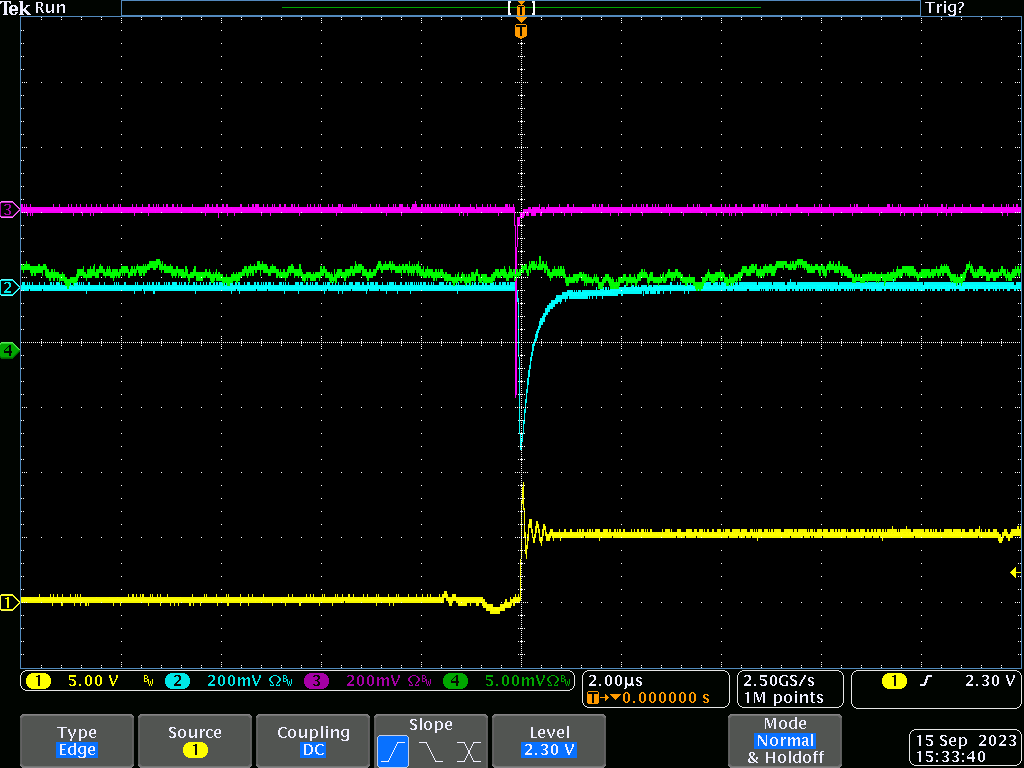Open the trigger Source selection
The width and height of the screenshot is (1024, 768).
pyautogui.click(x=195, y=741)
